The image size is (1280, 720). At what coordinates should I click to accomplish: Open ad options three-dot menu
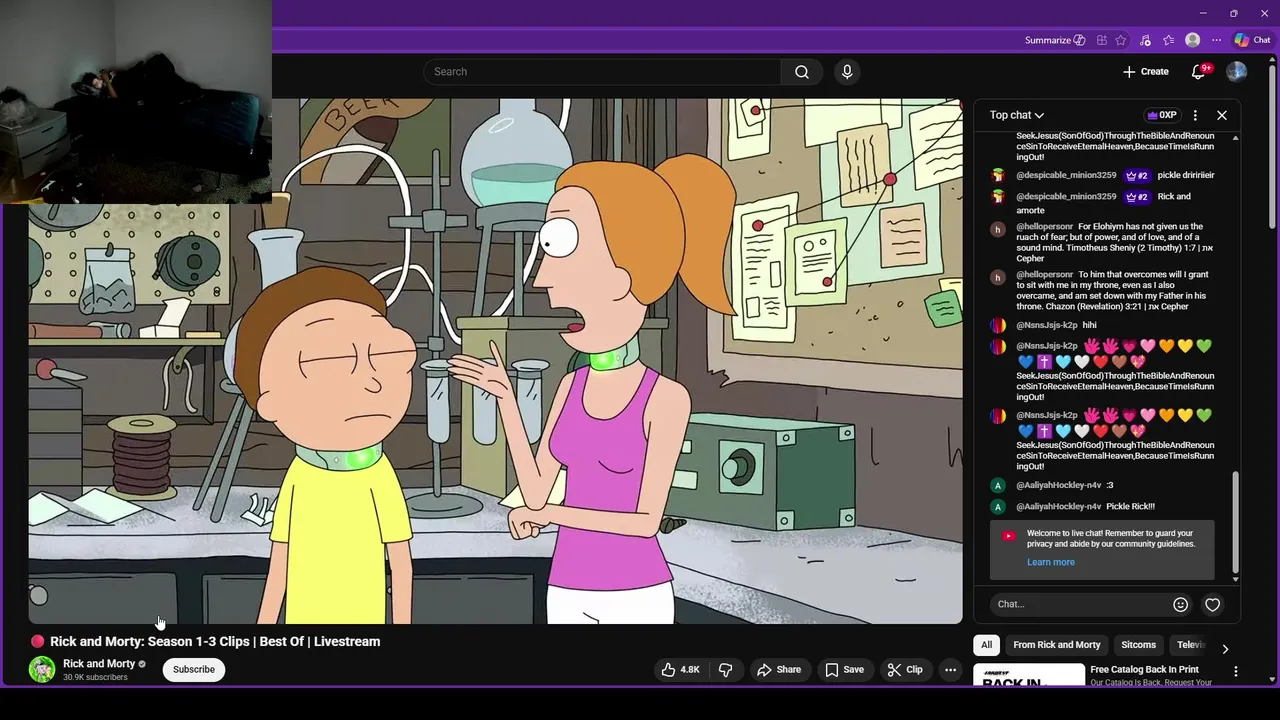pyautogui.click(x=1236, y=672)
